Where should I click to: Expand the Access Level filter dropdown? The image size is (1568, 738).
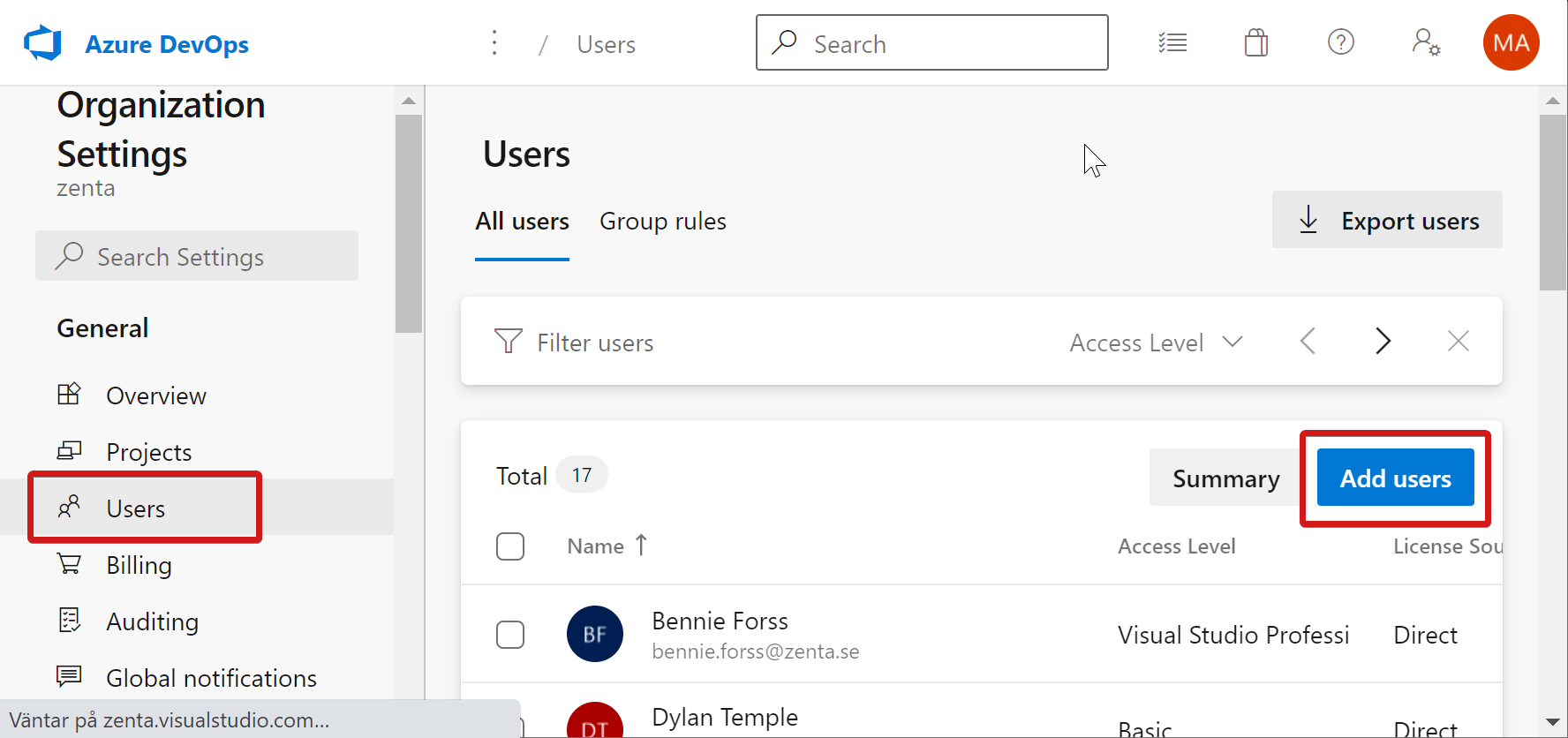pos(1156,343)
